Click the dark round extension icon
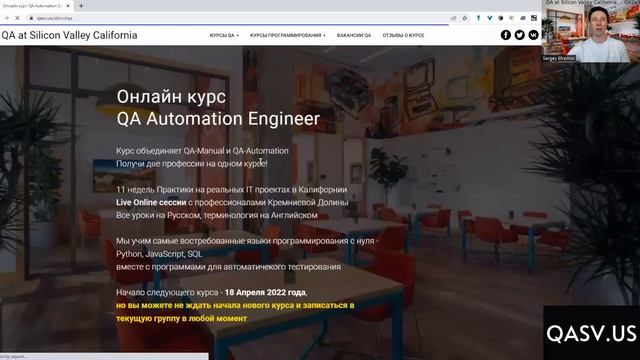The width and height of the screenshot is (640, 360). point(500,18)
